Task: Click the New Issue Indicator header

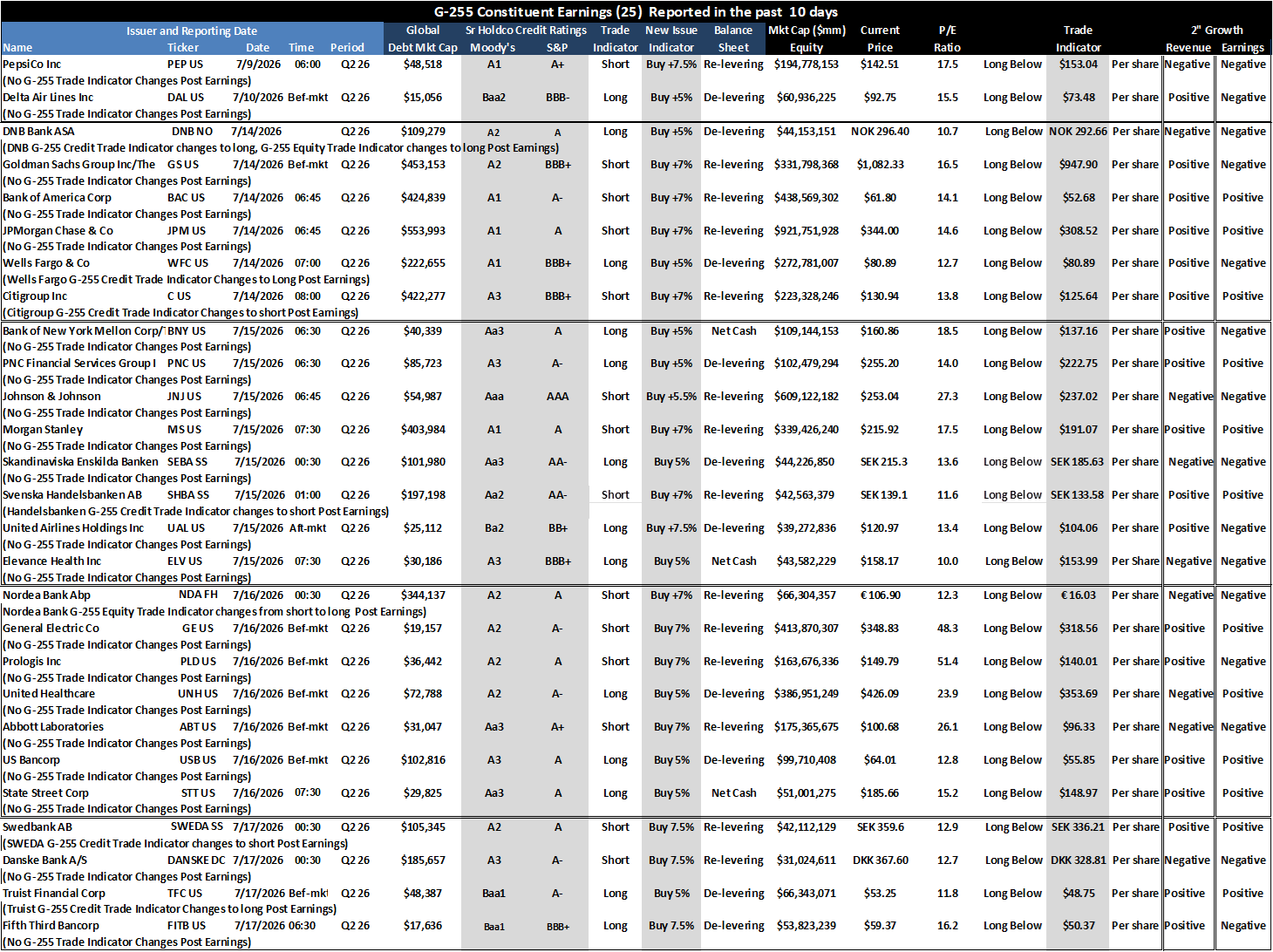Action: (671, 39)
